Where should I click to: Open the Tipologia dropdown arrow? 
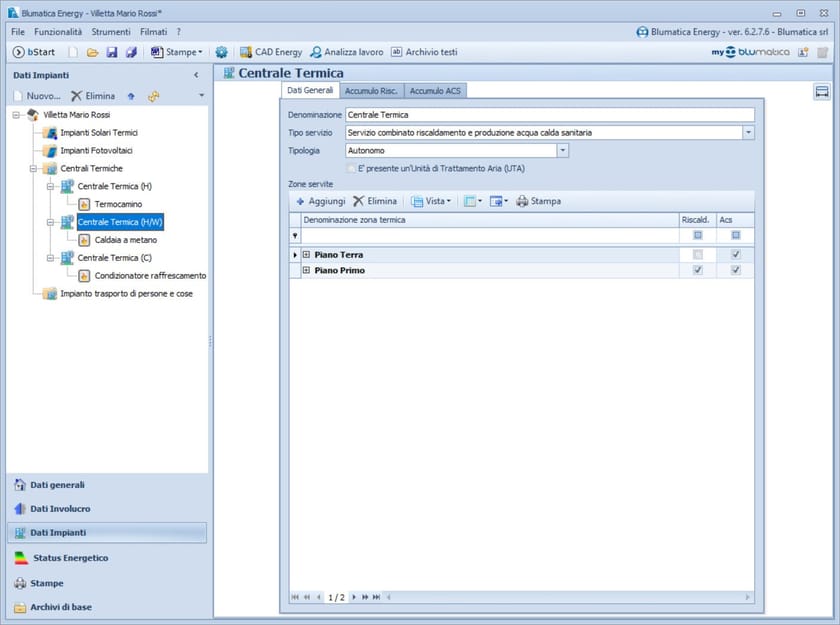(562, 150)
